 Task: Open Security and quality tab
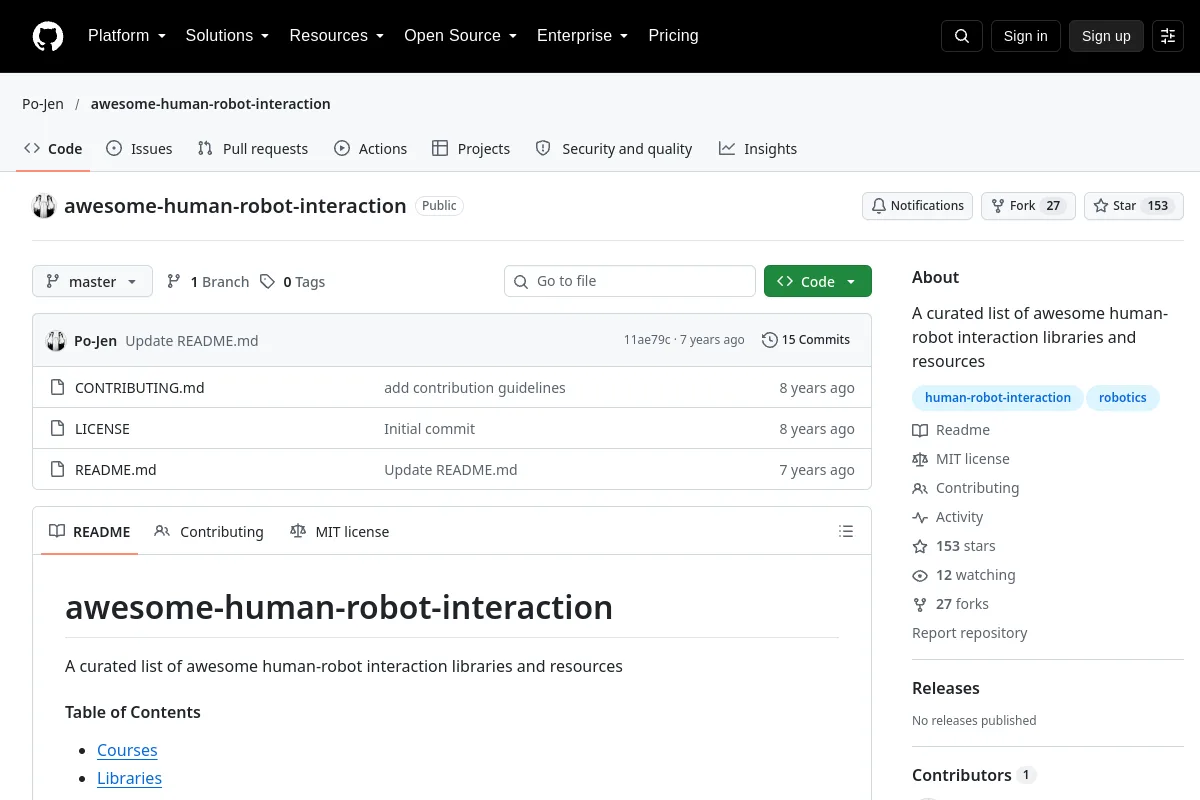tap(614, 148)
